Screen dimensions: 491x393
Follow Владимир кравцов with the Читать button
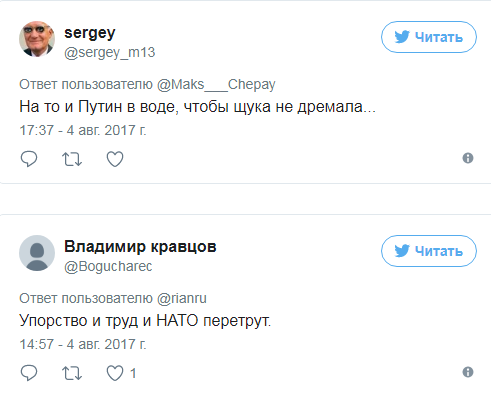tap(429, 251)
